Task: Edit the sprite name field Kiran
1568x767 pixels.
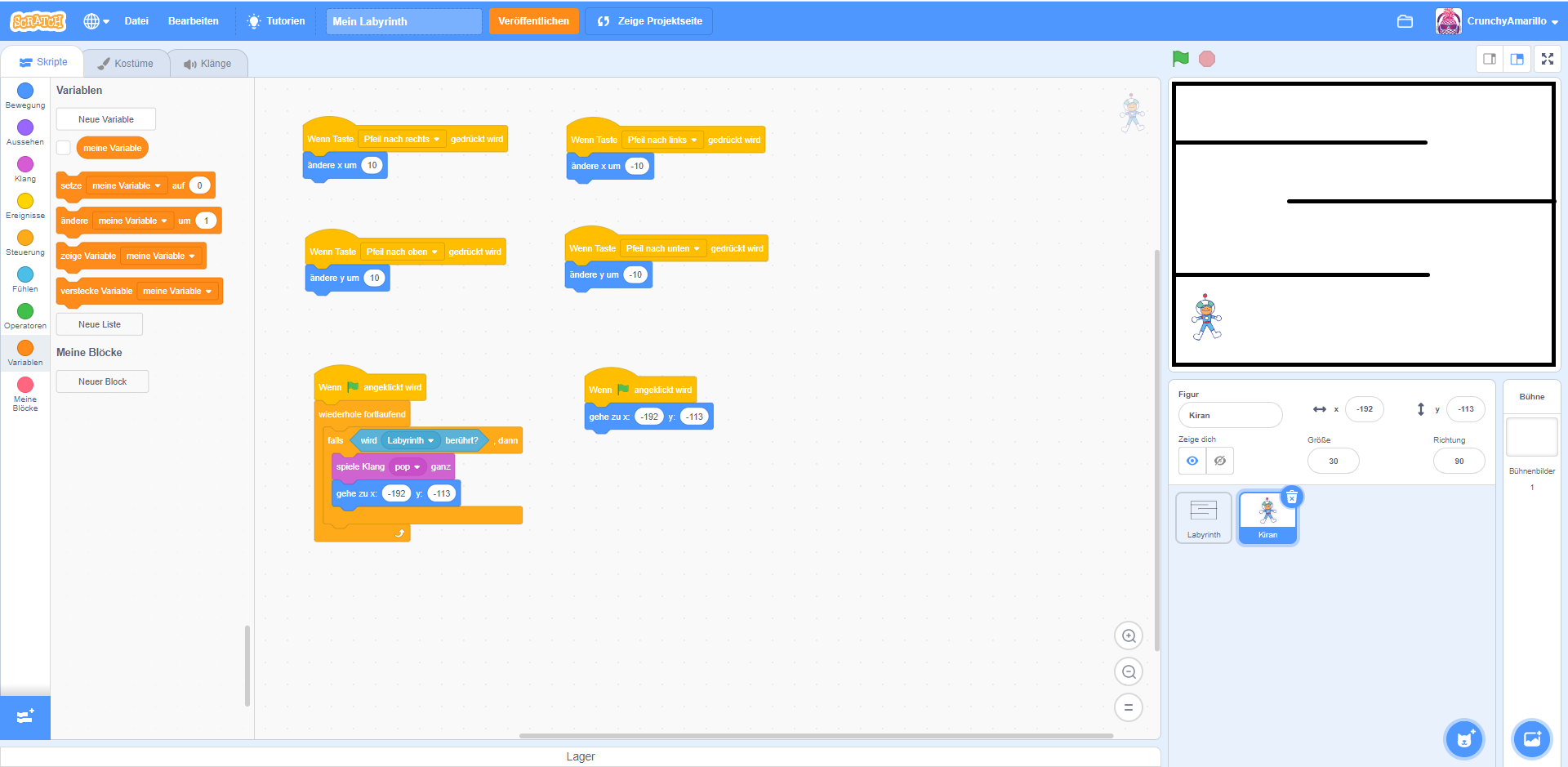Action: click(1230, 415)
